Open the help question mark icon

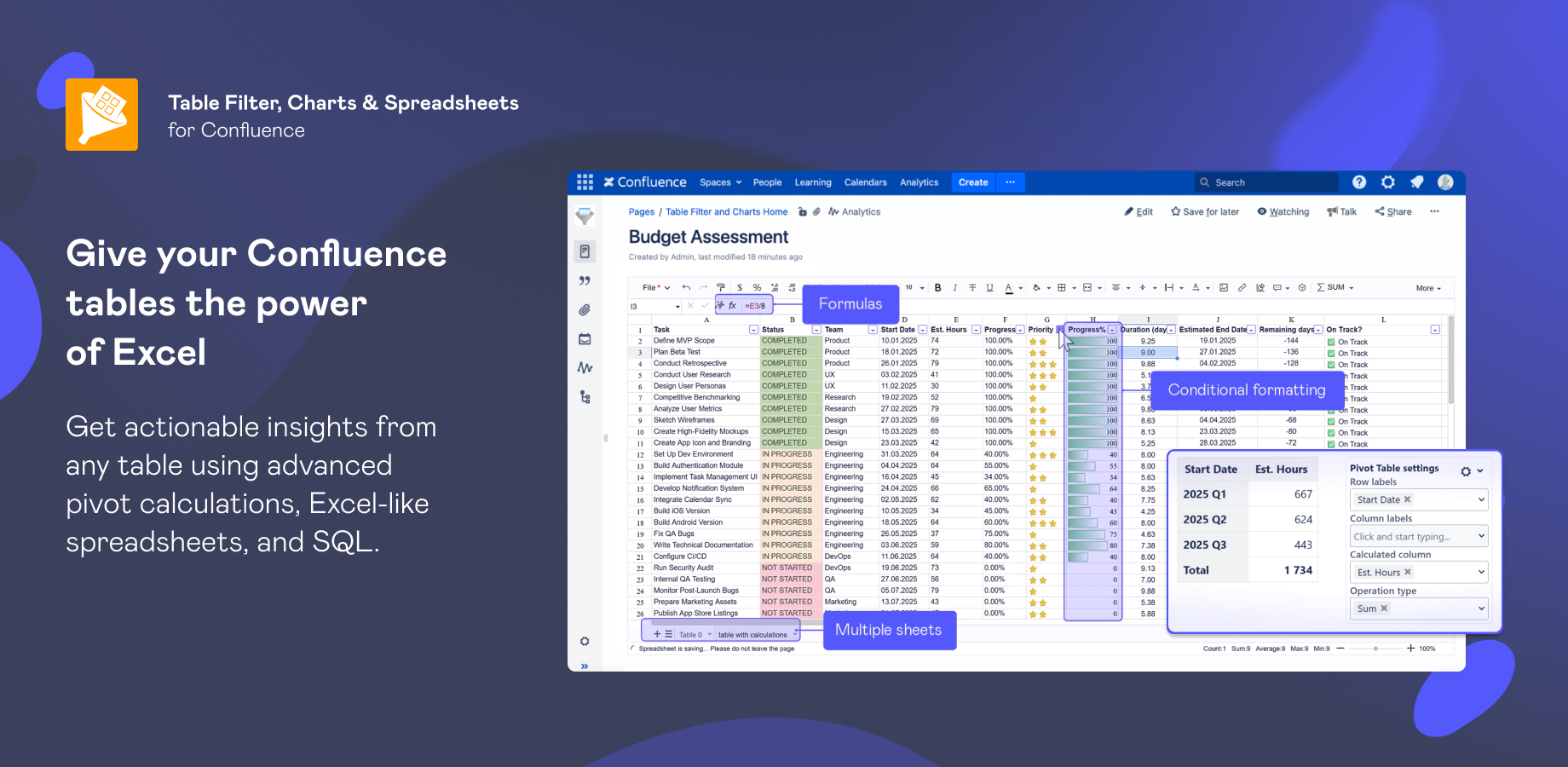(1359, 182)
